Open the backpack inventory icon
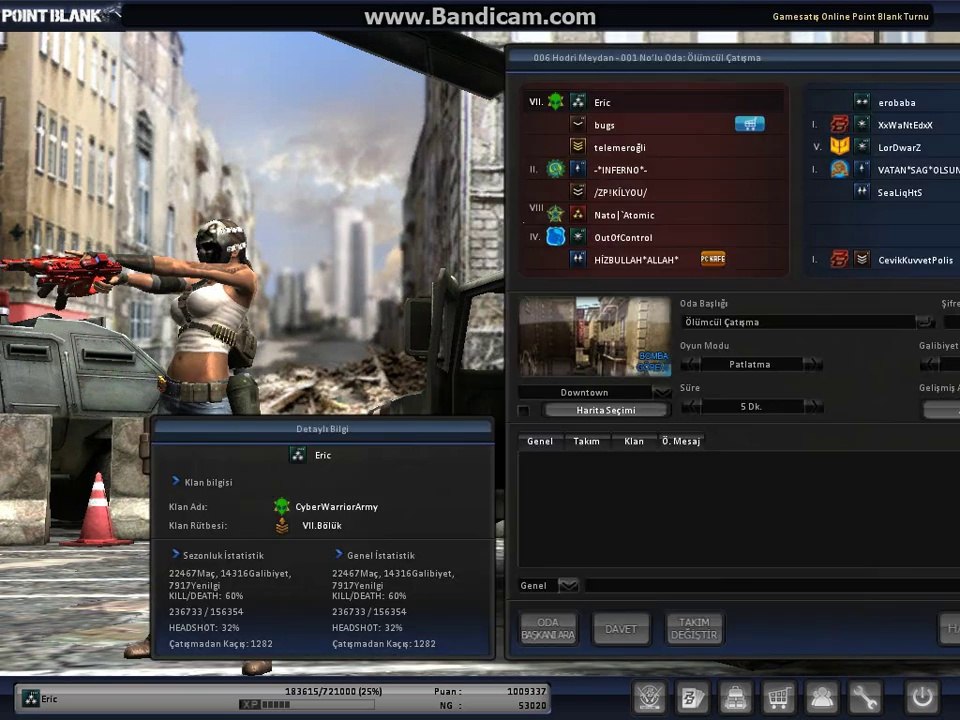 point(735,697)
